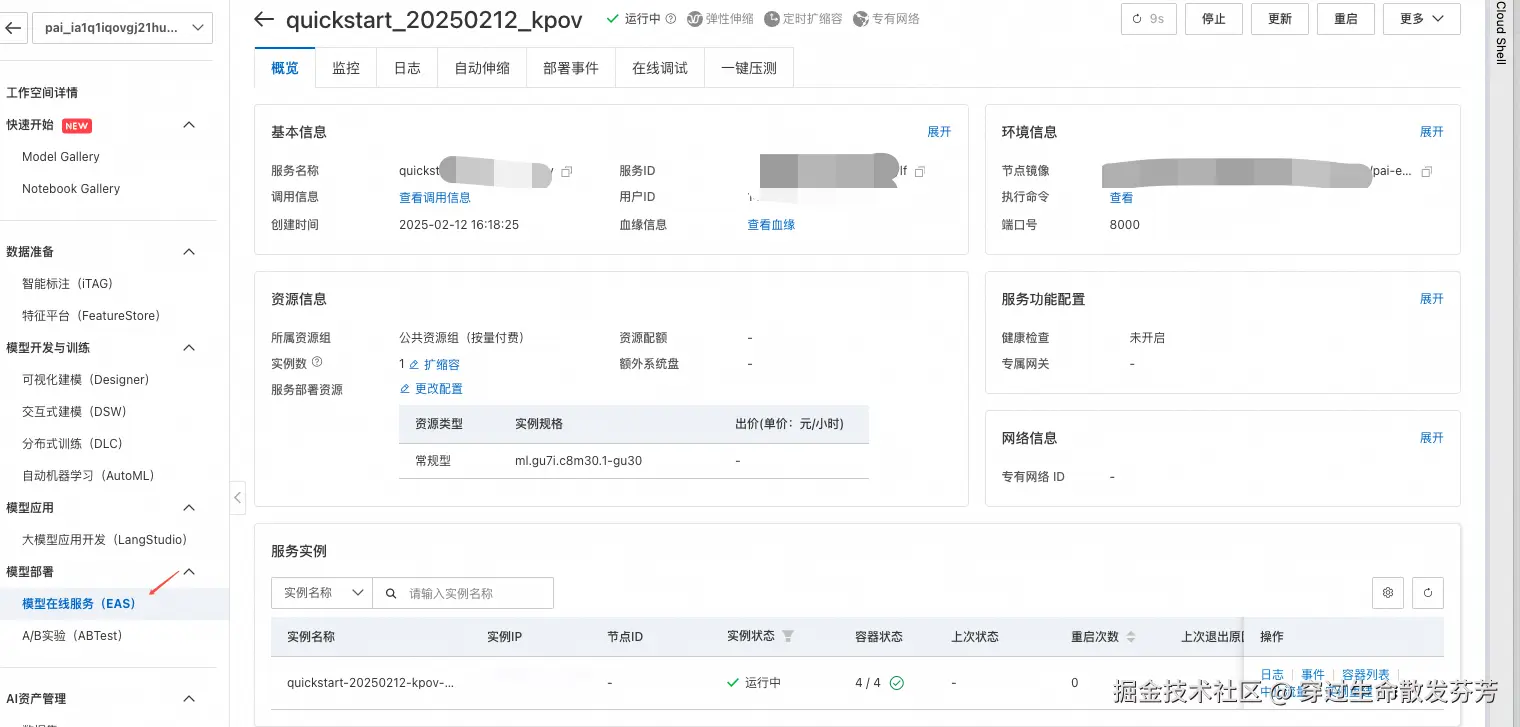Open filter for 实例状态 column
Screen dimensions: 1520x727
788,637
